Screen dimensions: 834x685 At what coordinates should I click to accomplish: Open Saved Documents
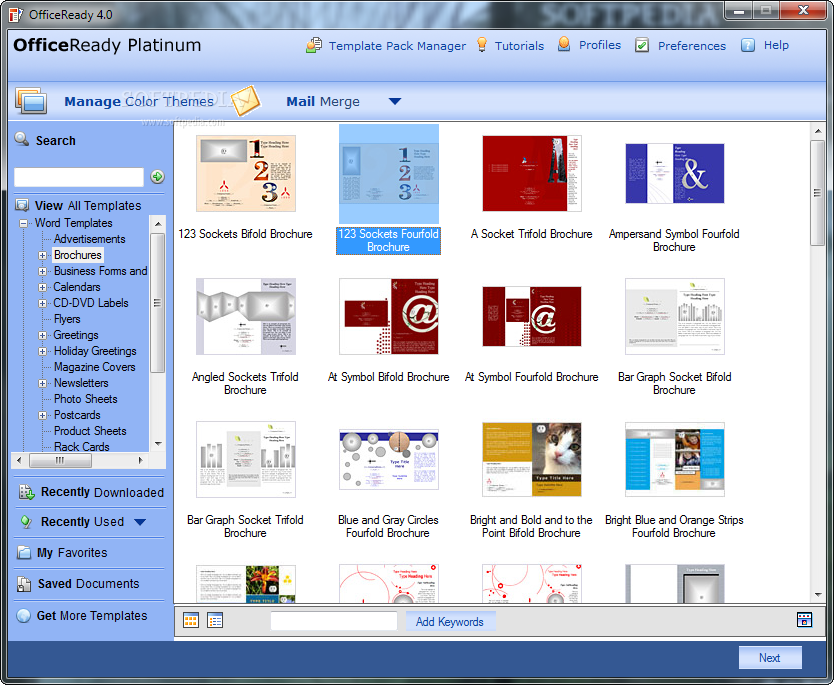88,583
